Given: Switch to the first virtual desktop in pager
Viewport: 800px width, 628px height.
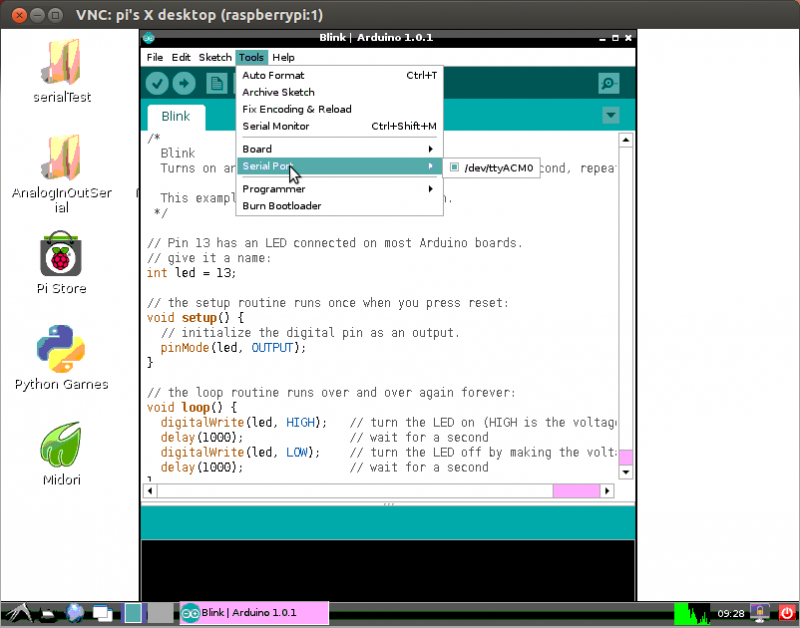Looking at the screenshot, I should pos(134,613).
